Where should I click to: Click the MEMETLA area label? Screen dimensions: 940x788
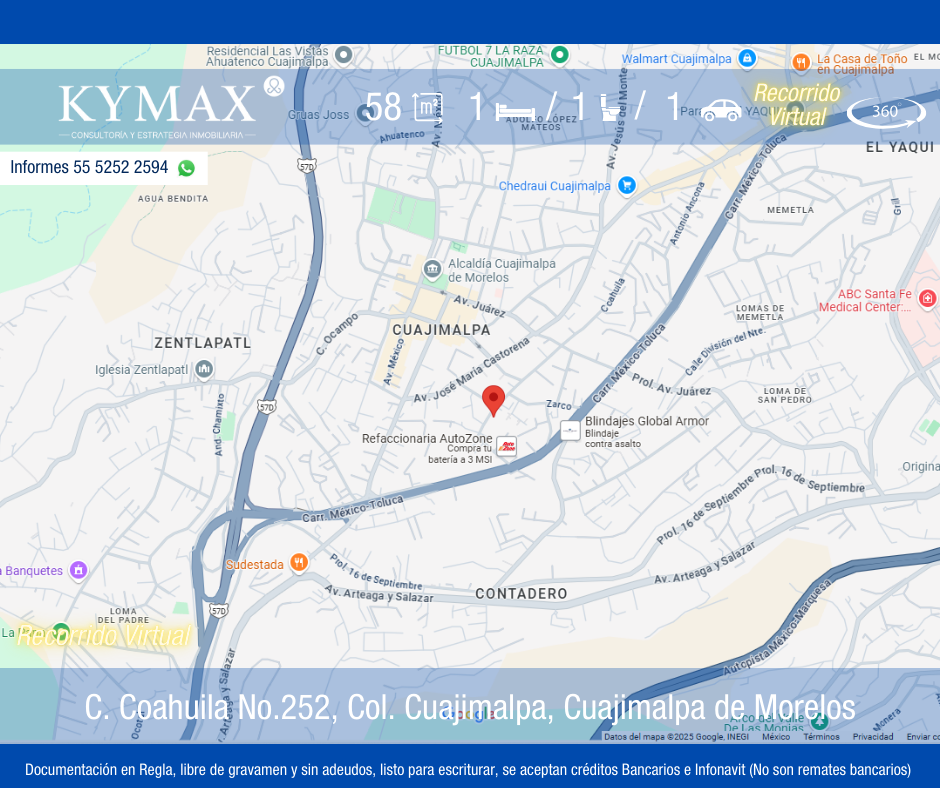tap(791, 210)
